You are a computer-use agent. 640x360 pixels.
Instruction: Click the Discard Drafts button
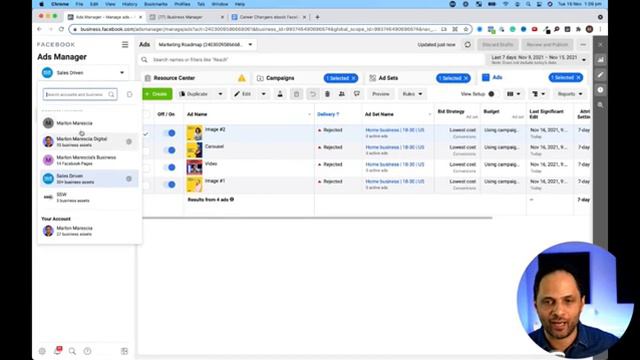coord(498,44)
